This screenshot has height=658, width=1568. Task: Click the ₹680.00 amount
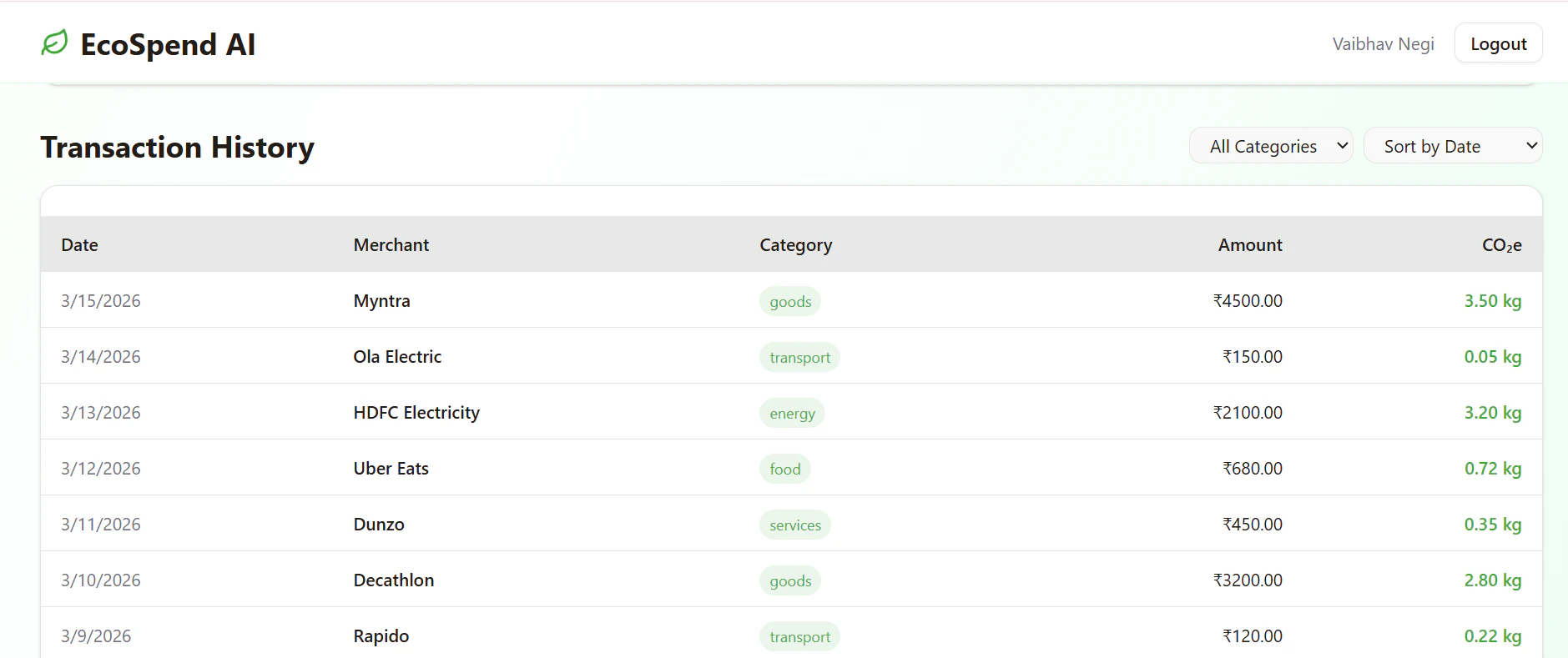coord(1253,469)
